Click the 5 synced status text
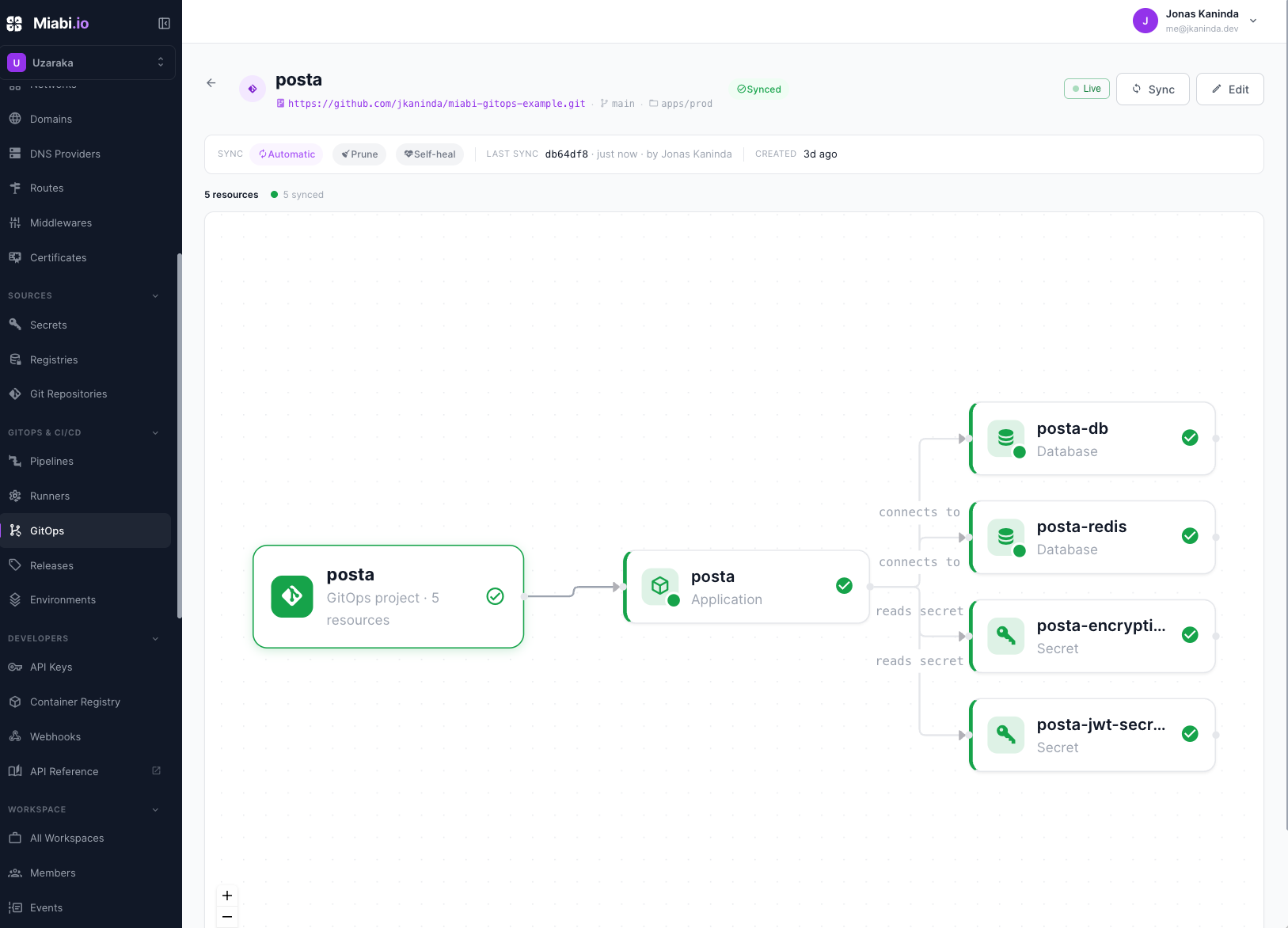The image size is (1288, 928). (303, 195)
